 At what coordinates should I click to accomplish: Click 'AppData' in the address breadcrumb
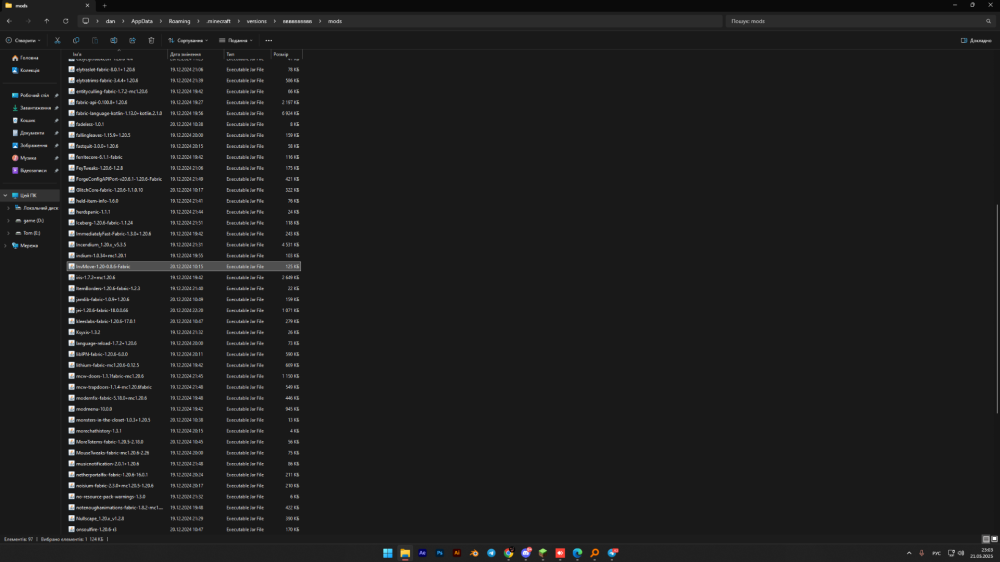142,21
